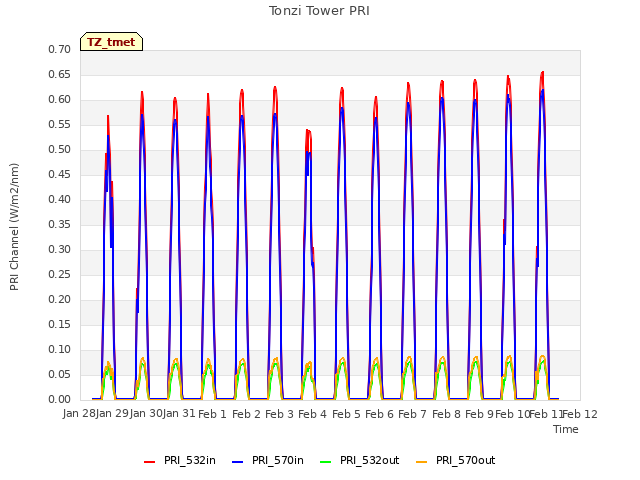Click the PRI_532in red legend swatch
The height and width of the screenshot is (480, 640).
tap(149, 461)
